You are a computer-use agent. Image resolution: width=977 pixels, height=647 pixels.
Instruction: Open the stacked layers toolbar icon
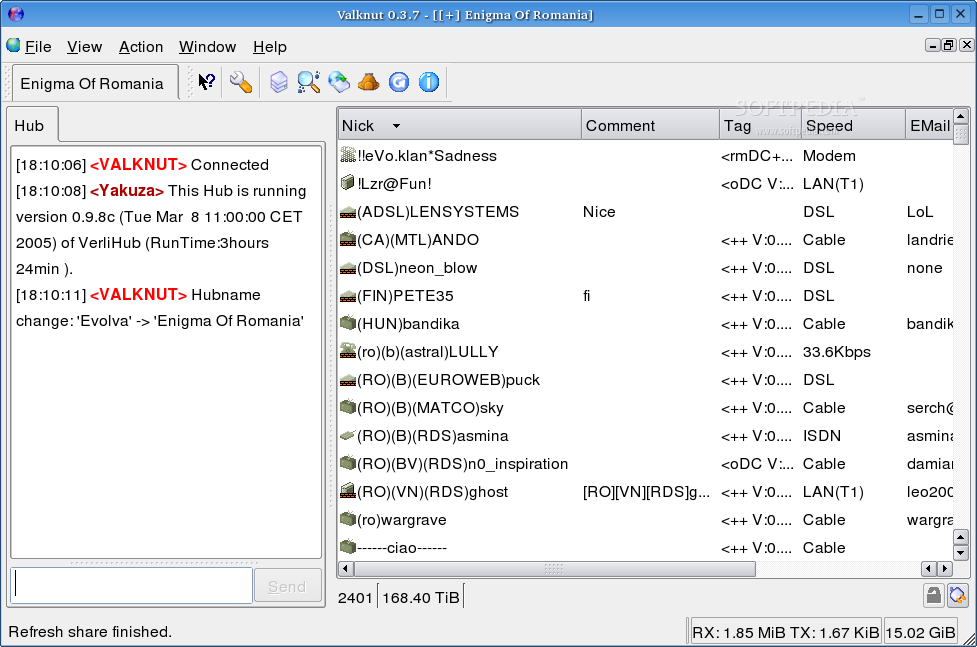click(x=279, y=82)
